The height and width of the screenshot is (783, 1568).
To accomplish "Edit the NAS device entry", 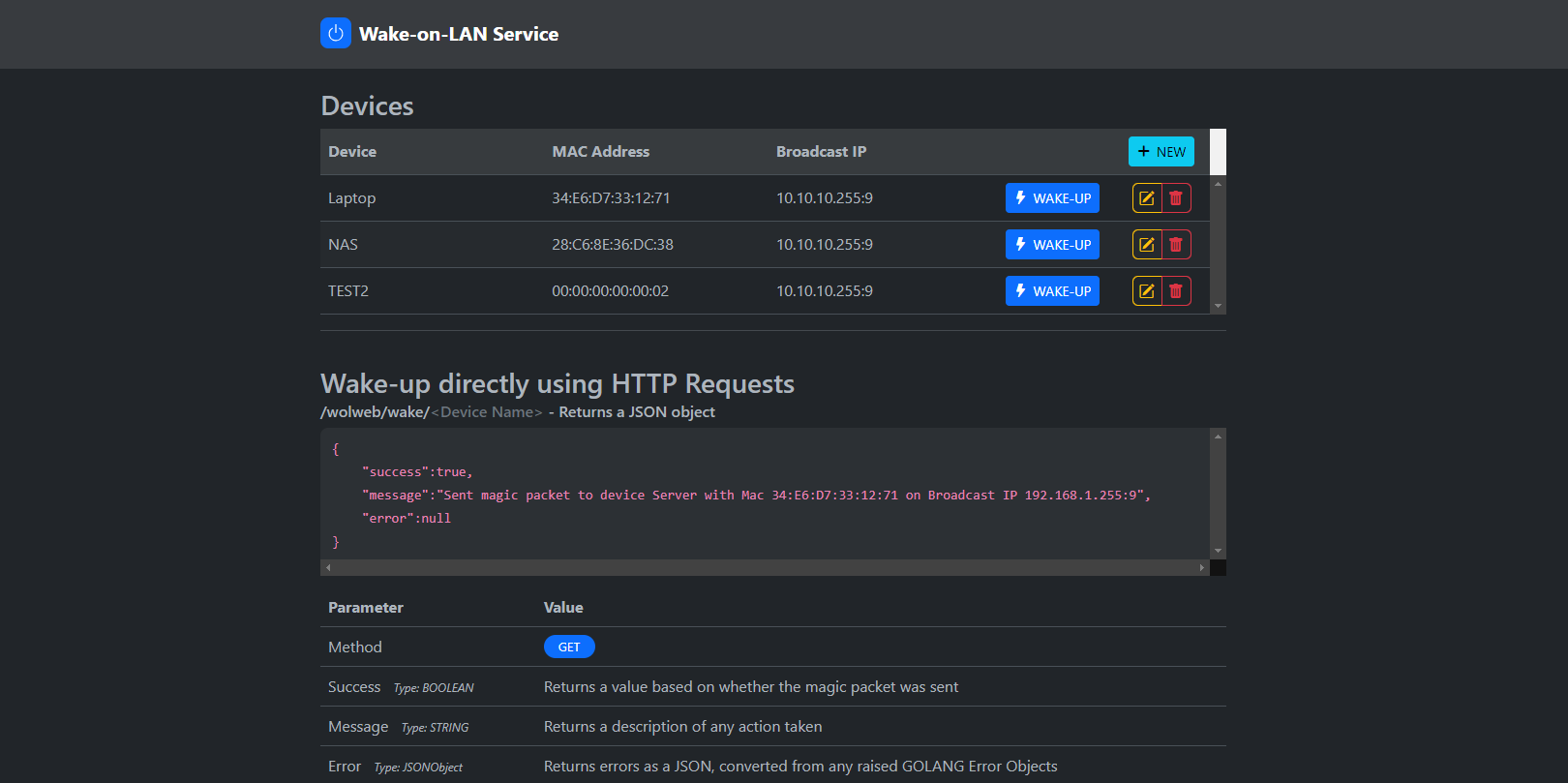I will point(1147,245).
